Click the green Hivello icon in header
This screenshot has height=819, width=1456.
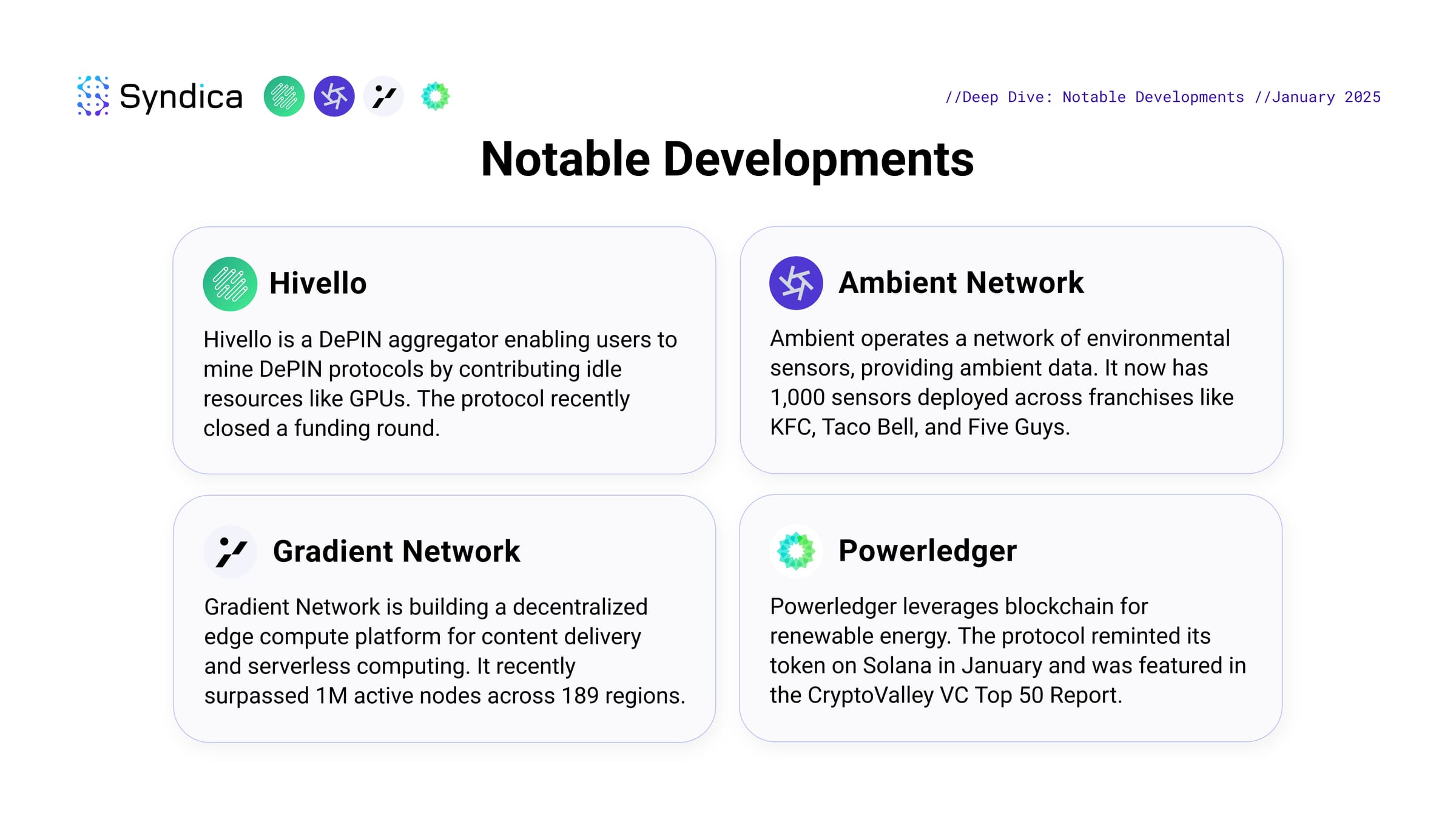coord(284,96)
